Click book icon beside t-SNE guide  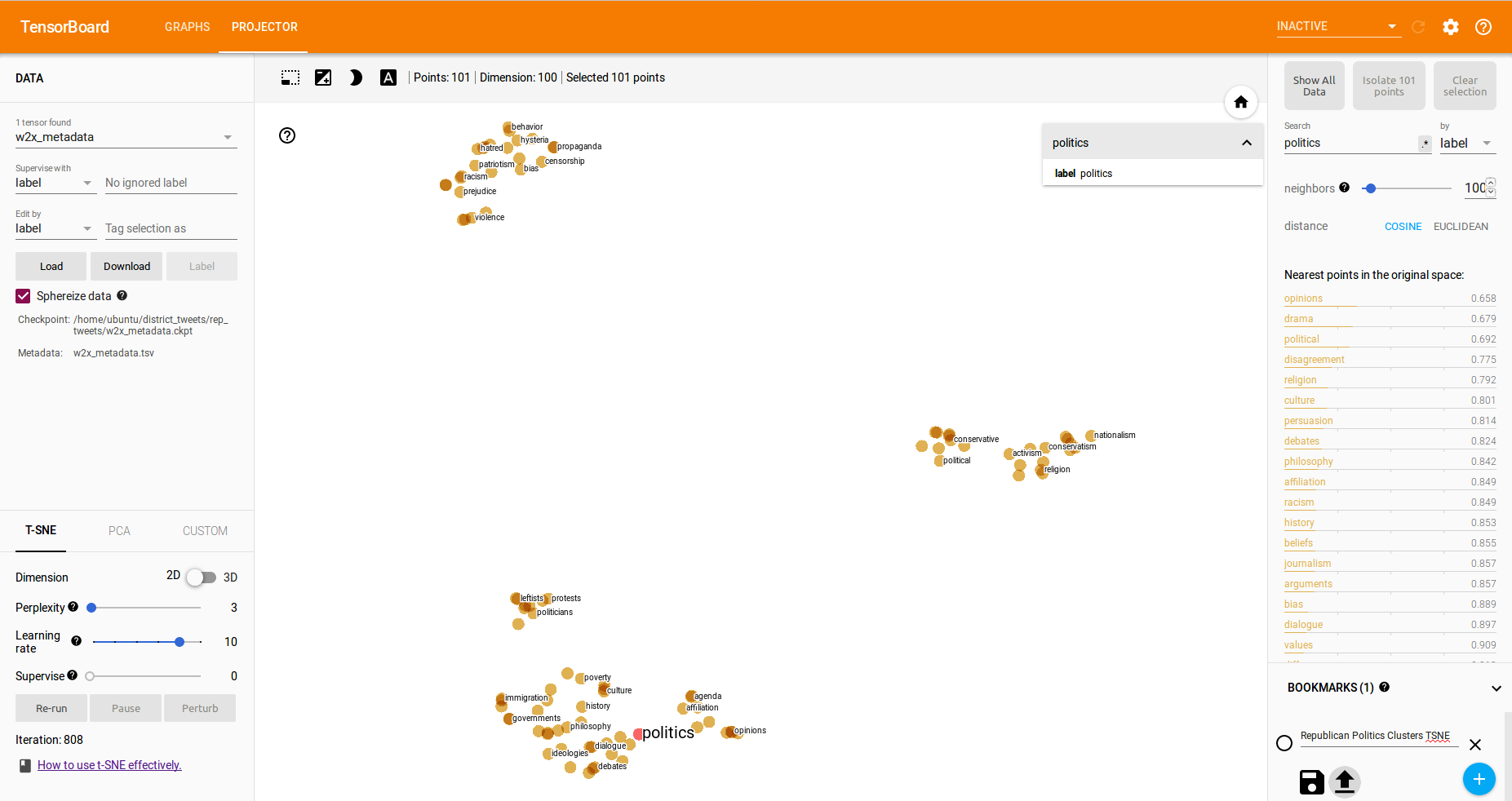[x=25, y=765]
